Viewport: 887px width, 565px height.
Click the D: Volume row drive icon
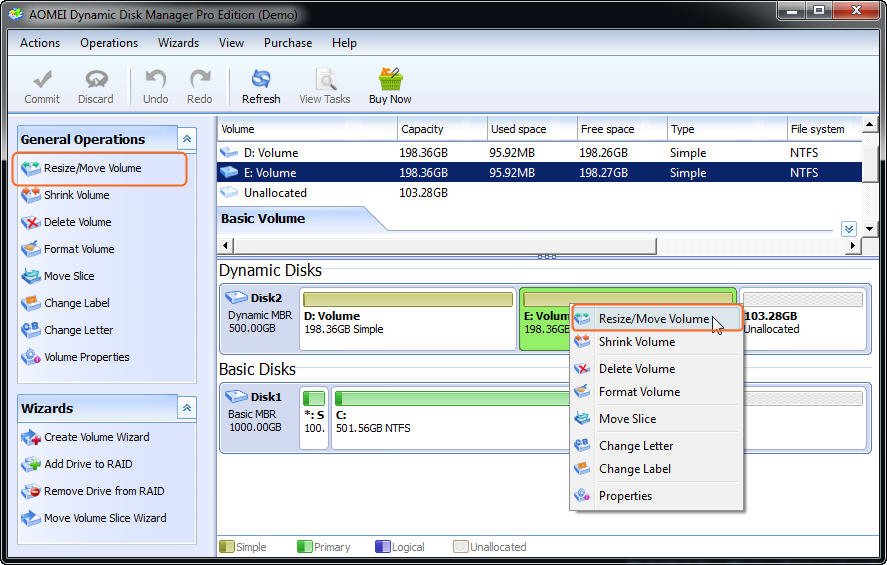tap(229, 152)
